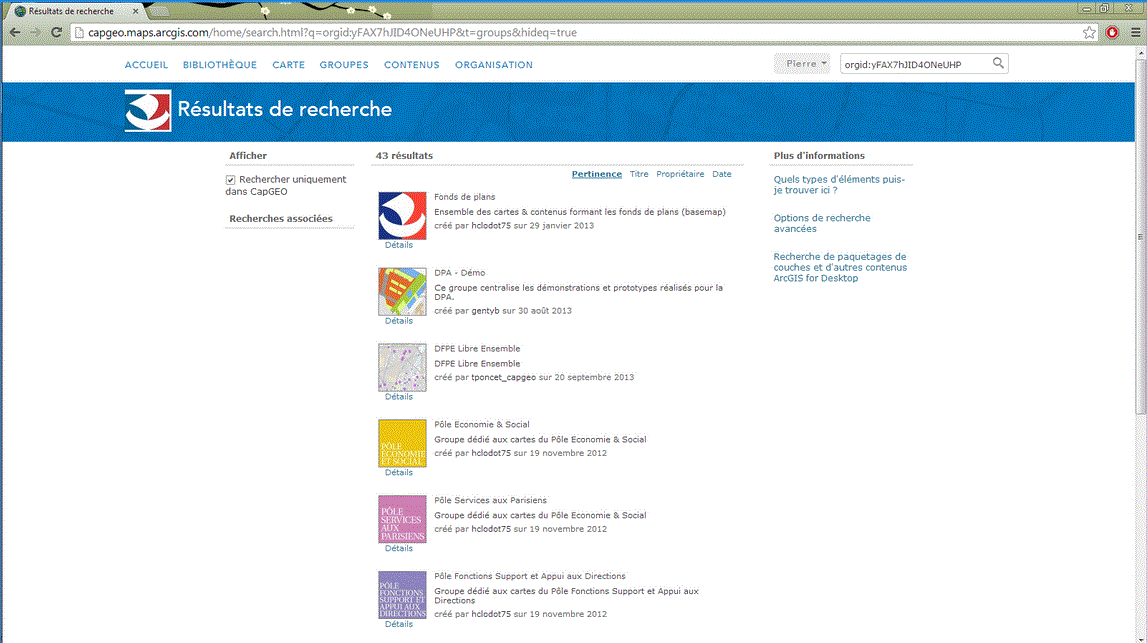Screen dimensions: 1147x643
Task: Click the Pôle Economie & Social icon
Action: [x=402, y=443]
